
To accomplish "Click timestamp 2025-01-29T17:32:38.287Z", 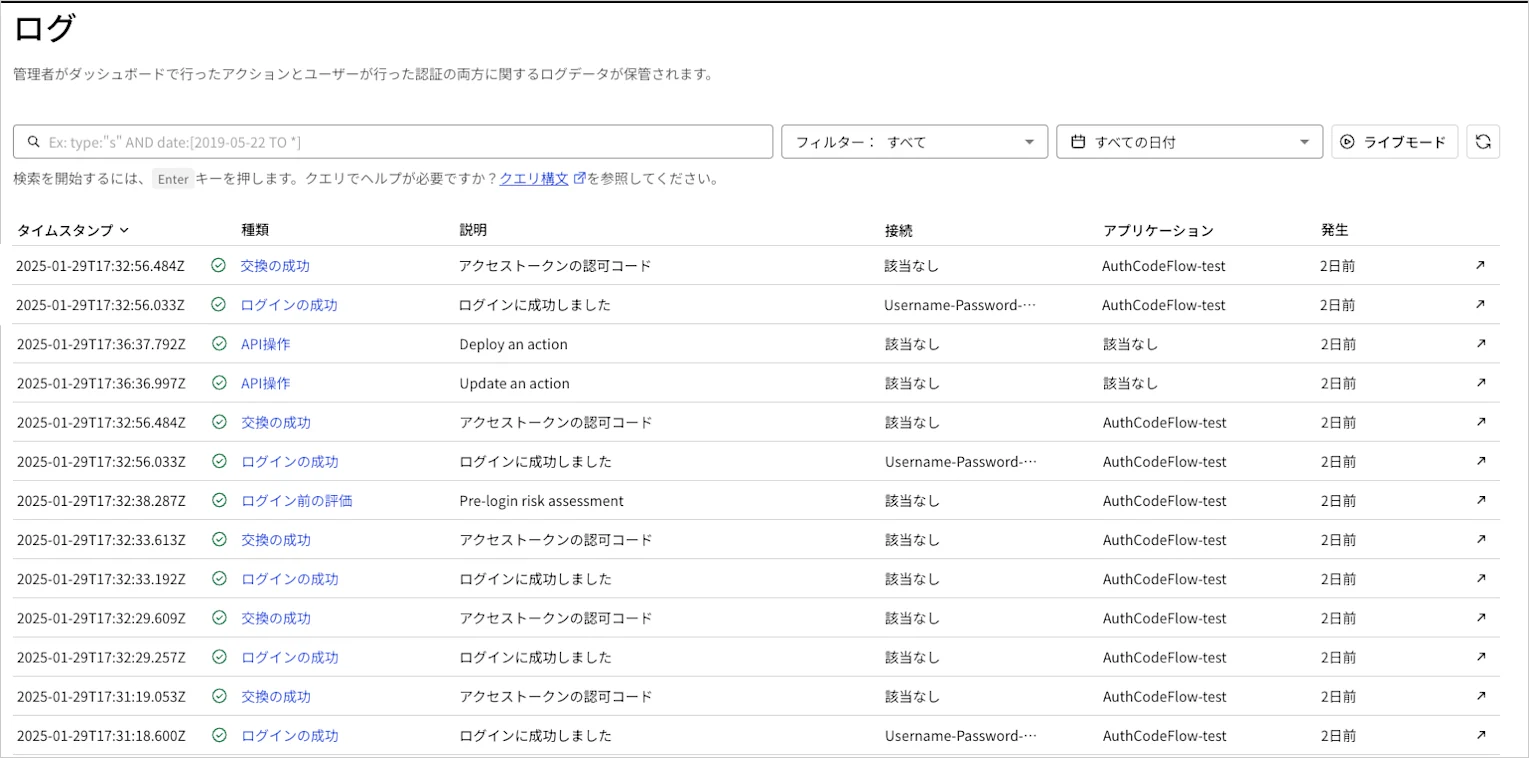I will pyautogui.click(x=101, y=501).
